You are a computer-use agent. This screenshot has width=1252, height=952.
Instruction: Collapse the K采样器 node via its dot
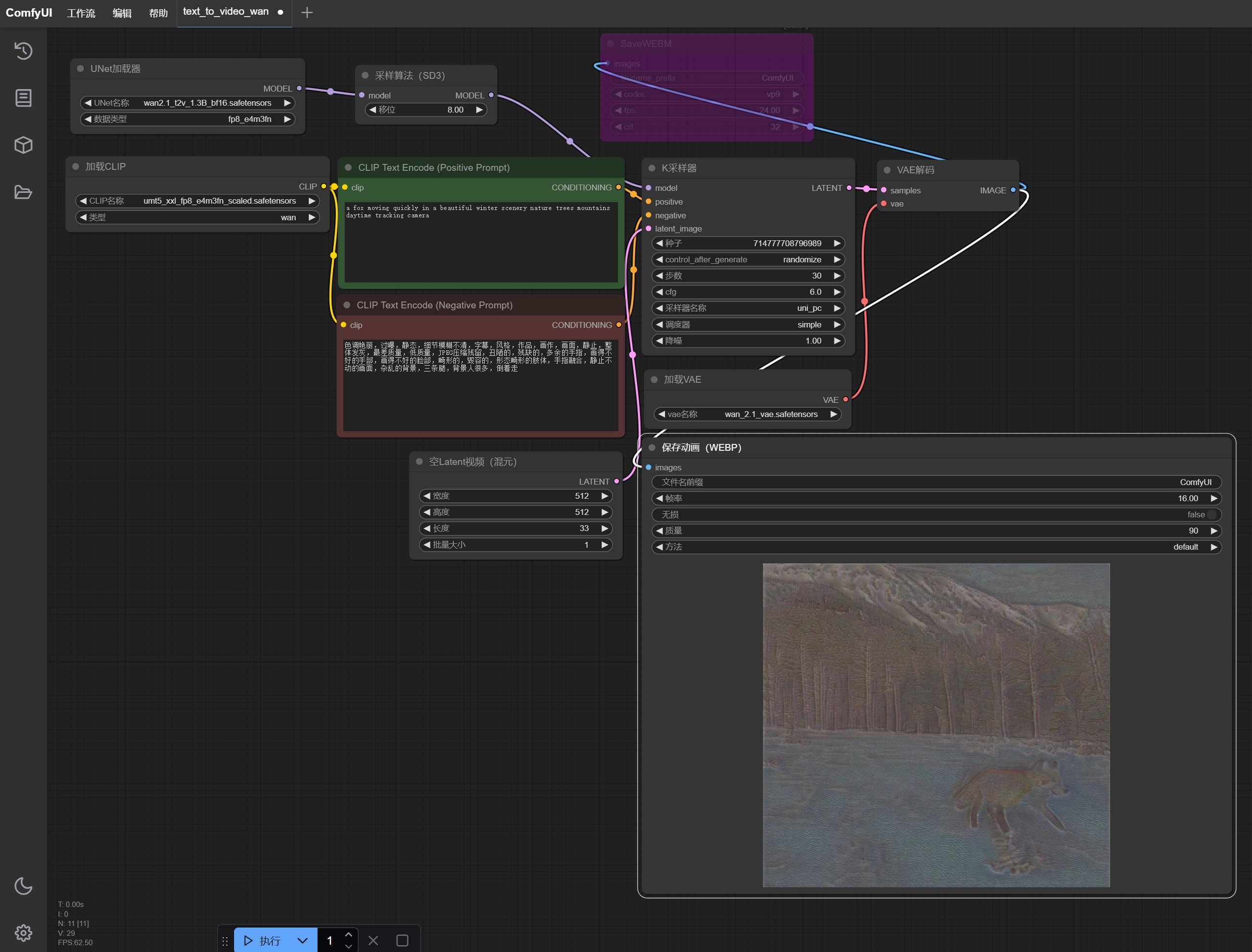pos(652,168)
